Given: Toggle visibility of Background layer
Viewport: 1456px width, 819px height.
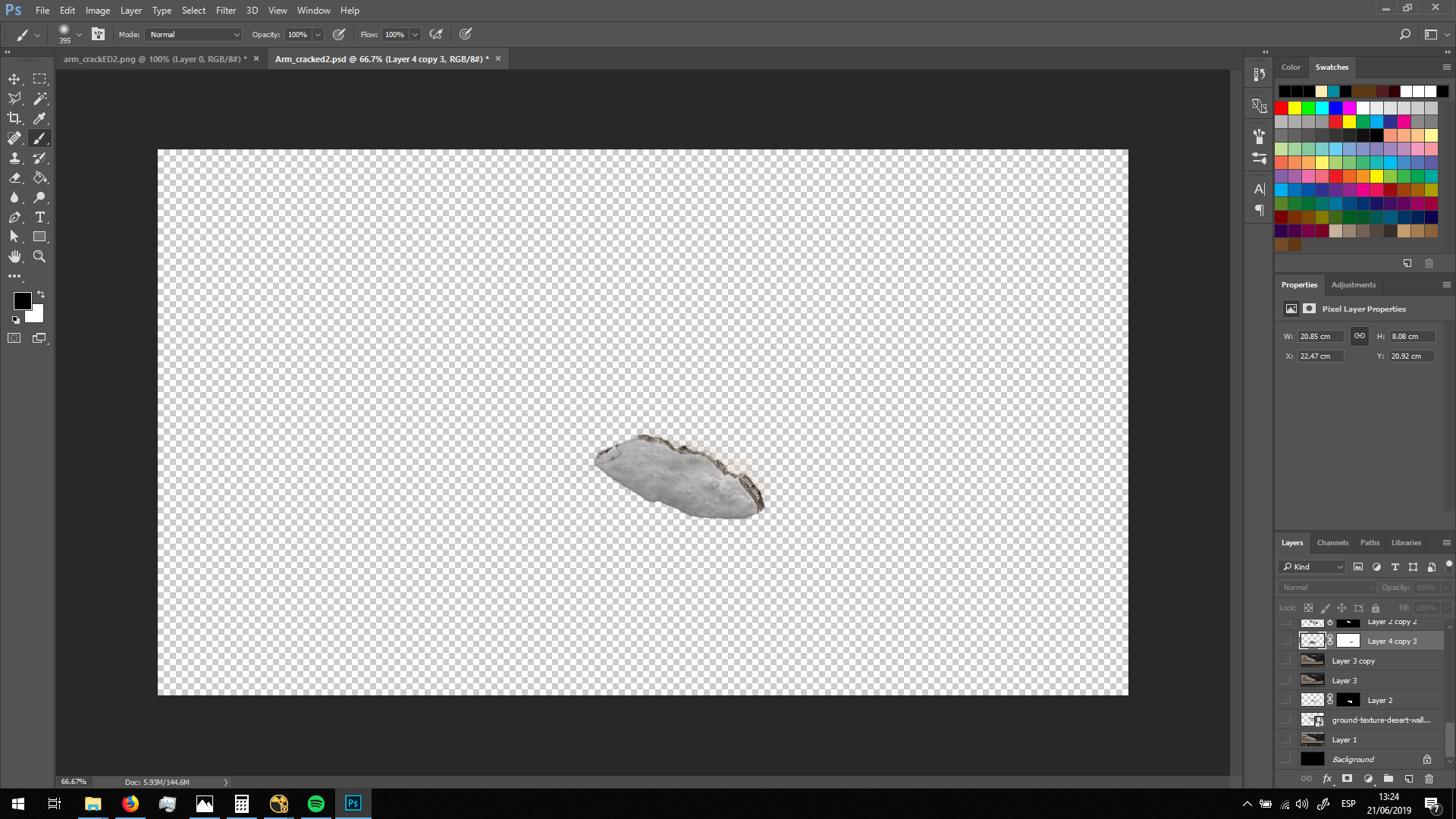Looking at the screenshot, I should (x=1286, y=759).
